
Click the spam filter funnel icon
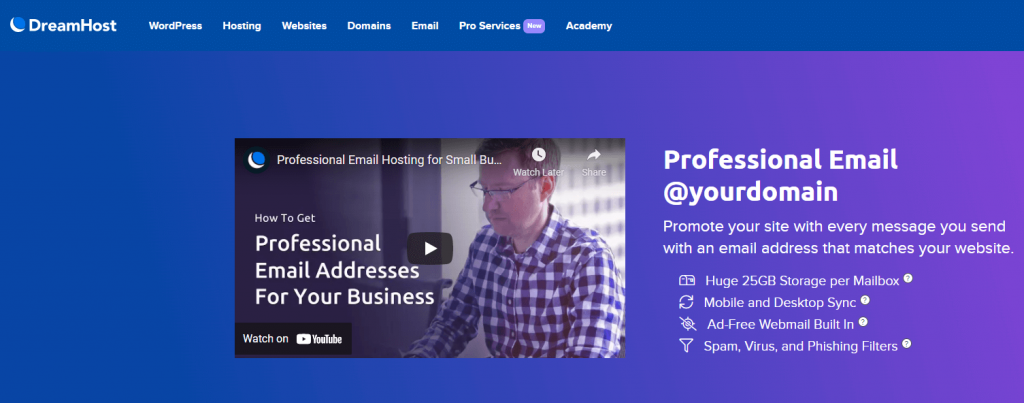coord(685,346)
